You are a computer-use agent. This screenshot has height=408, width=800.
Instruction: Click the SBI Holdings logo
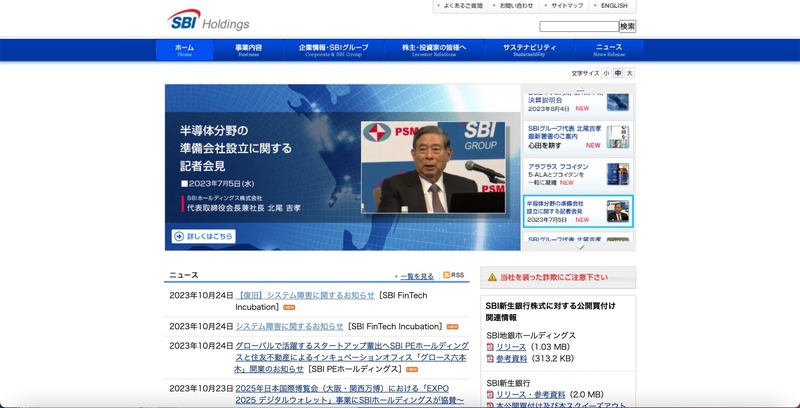click(208, 20)
